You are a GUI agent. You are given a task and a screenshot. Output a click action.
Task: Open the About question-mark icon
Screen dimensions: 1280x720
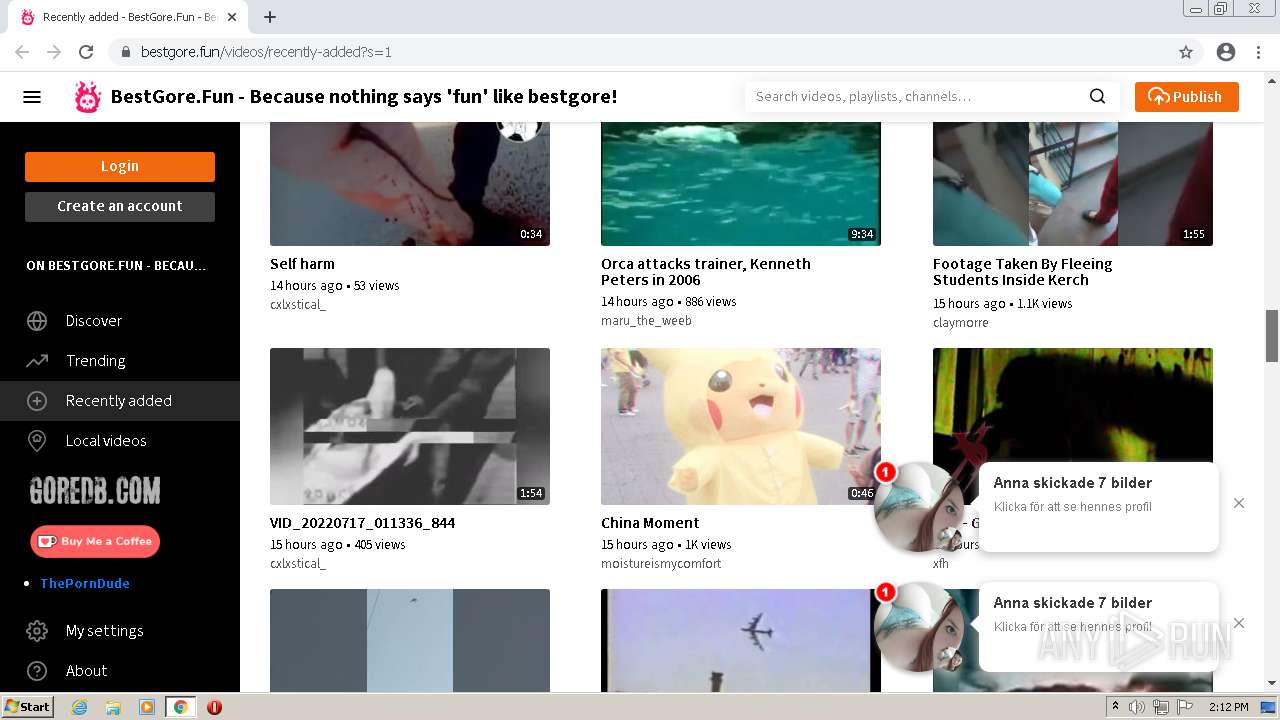click(37, 671)
